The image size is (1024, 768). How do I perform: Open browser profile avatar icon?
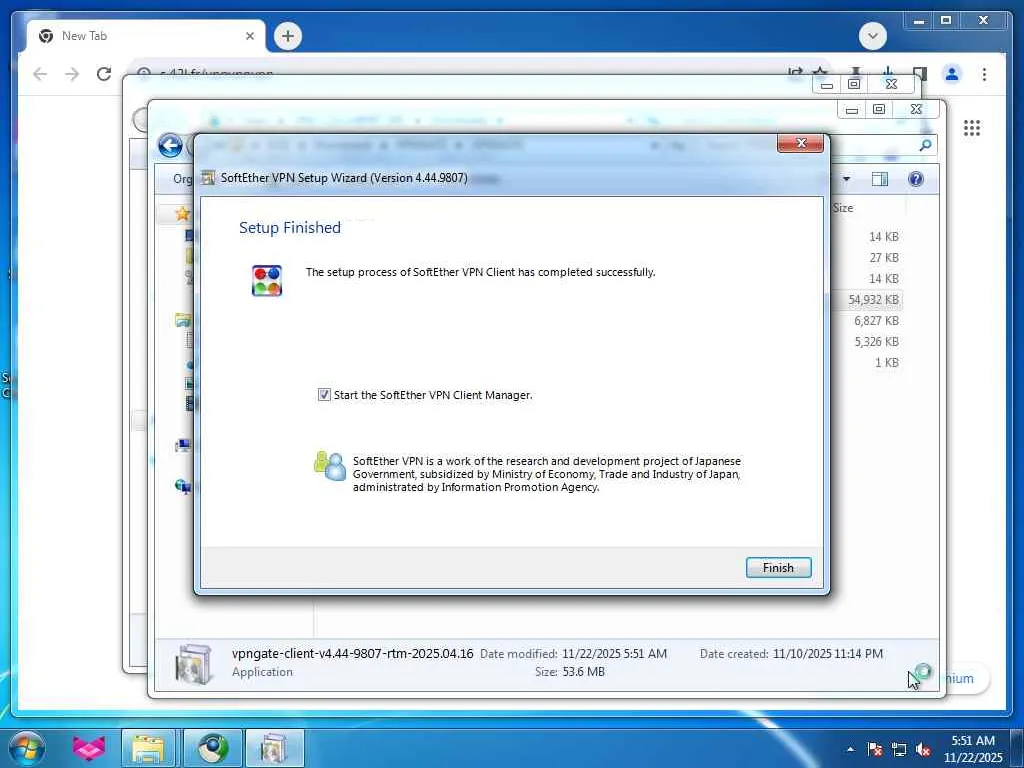pyautogui.click(x=952, y=74)
